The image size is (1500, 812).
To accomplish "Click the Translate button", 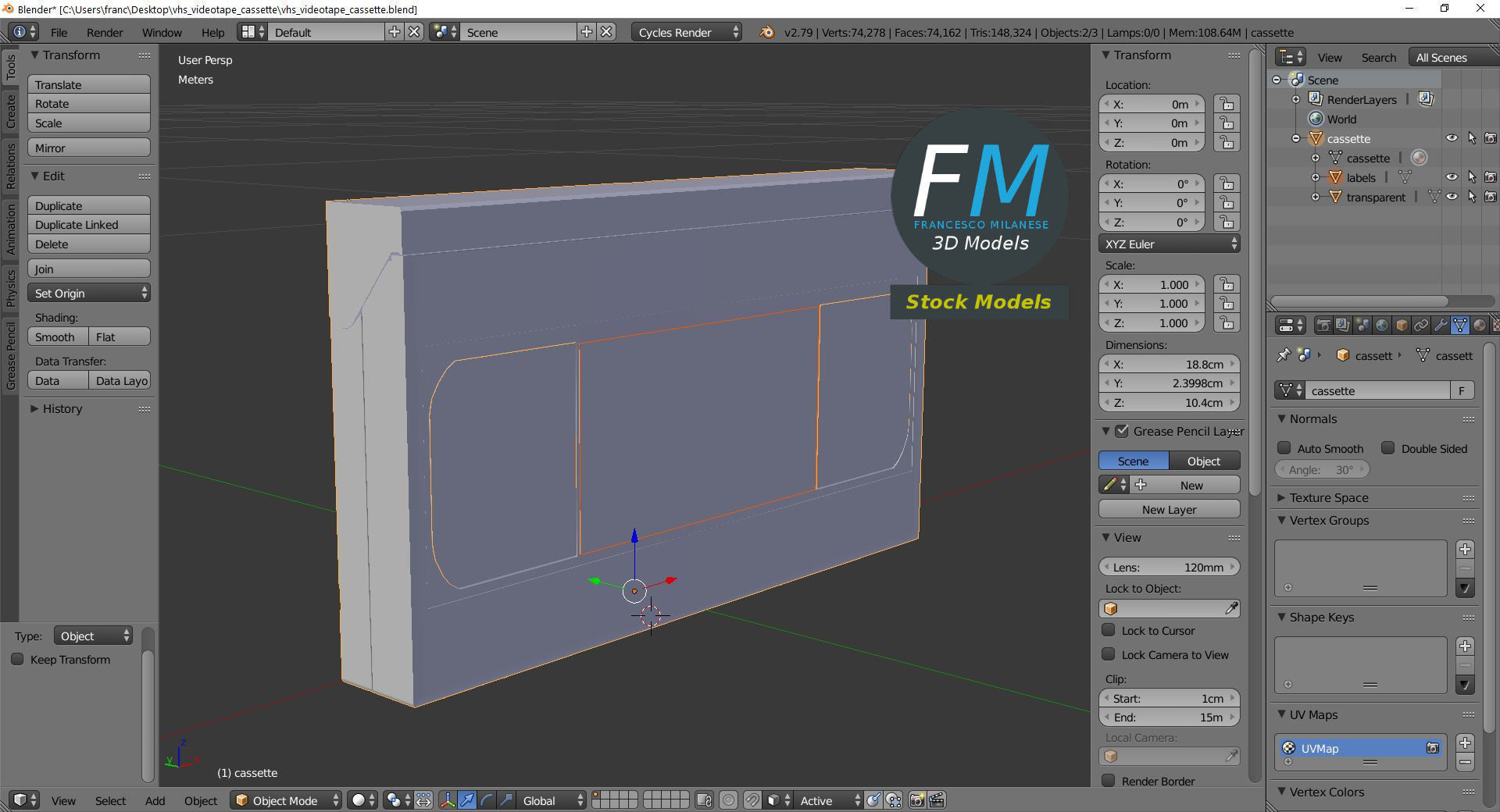I will click(x=89, y=84).
